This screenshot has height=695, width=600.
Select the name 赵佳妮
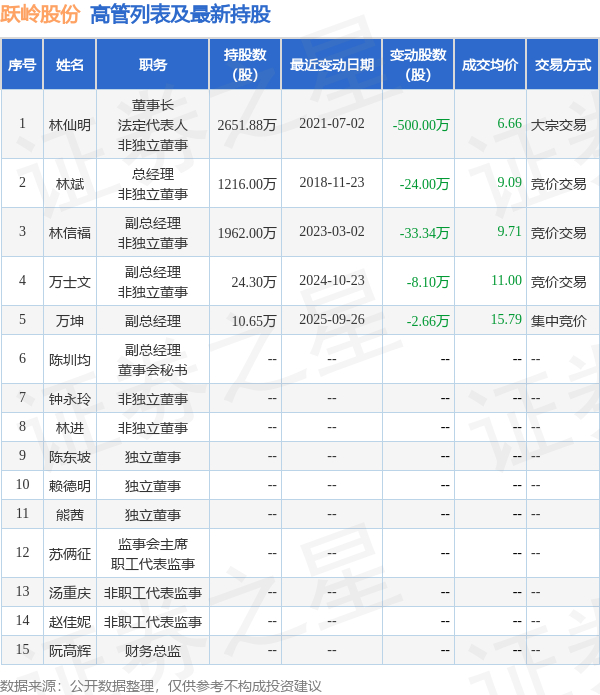pyautogui.click(x=70, y=622)
